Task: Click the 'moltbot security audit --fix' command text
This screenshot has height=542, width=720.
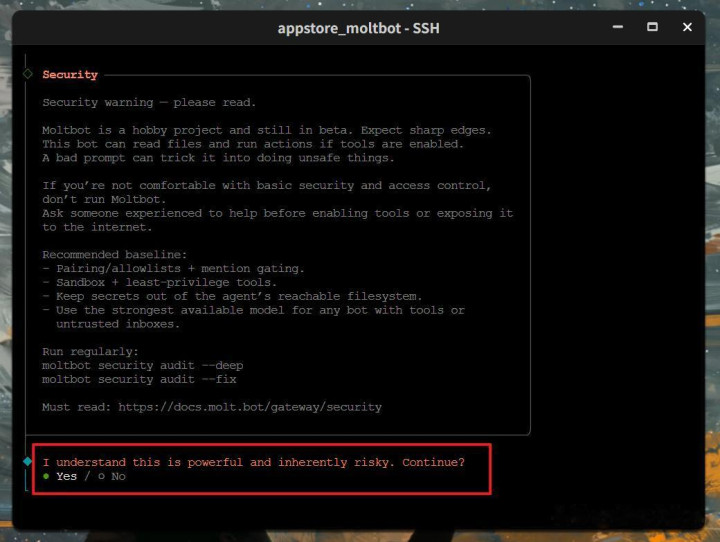Action: pos(139,379)
